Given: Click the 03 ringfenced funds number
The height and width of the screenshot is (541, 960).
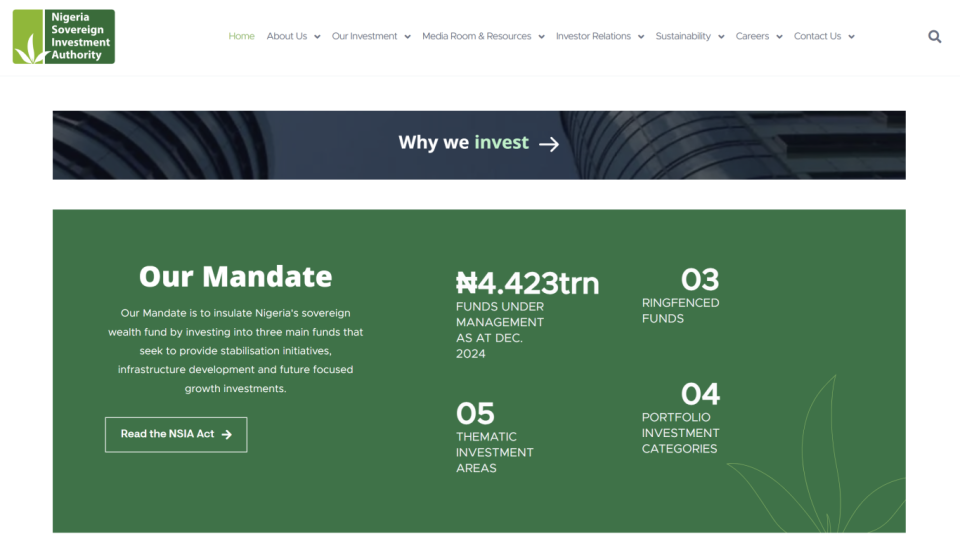Looking at the screenshot, I should pyautogui.click(x=700, y=280).
